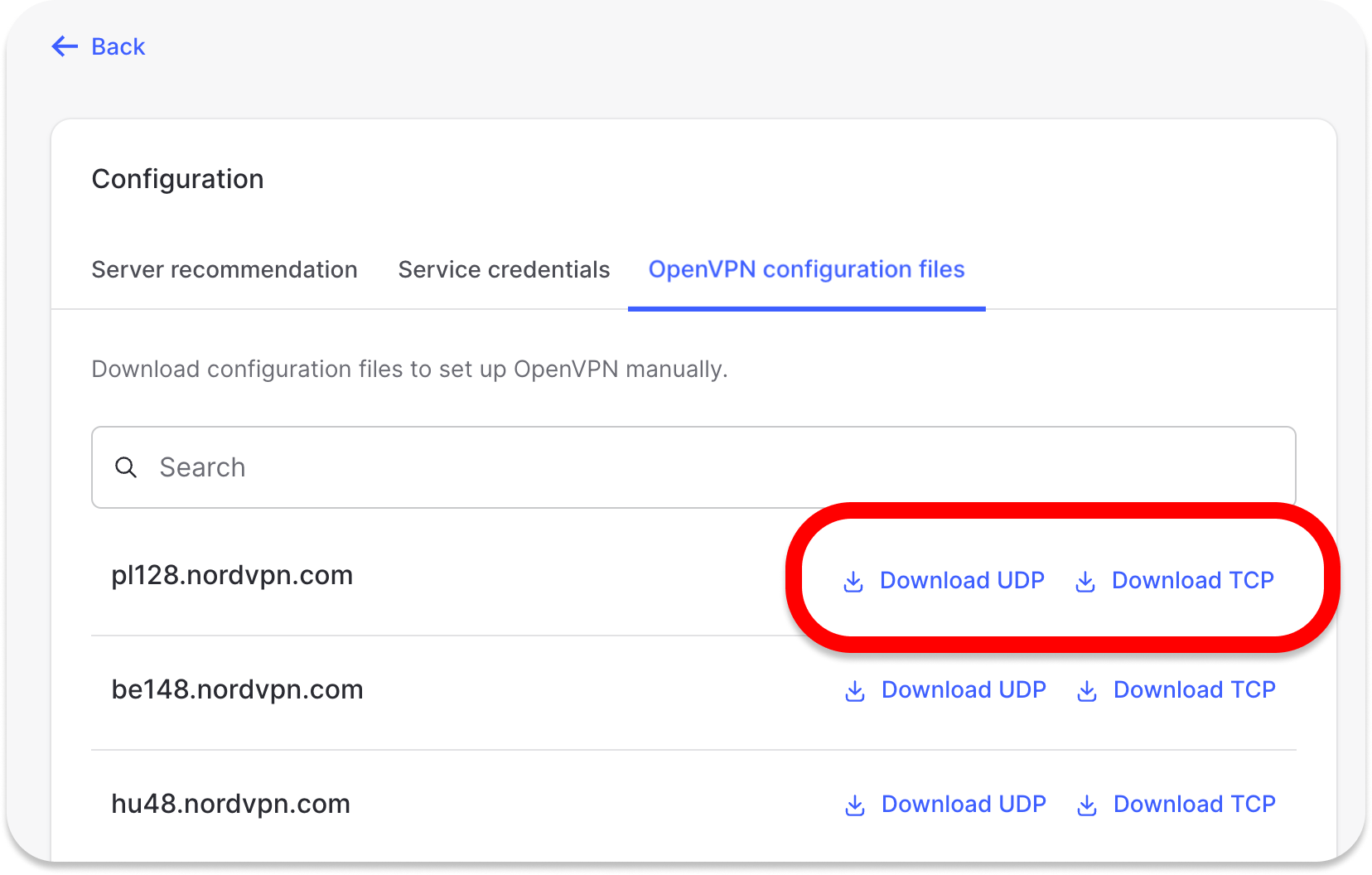The width and height of the screenshot is (1372, 875).
Task: Download UDP config for pl128.nordvpn.com
Action: (x=962, y=580)
